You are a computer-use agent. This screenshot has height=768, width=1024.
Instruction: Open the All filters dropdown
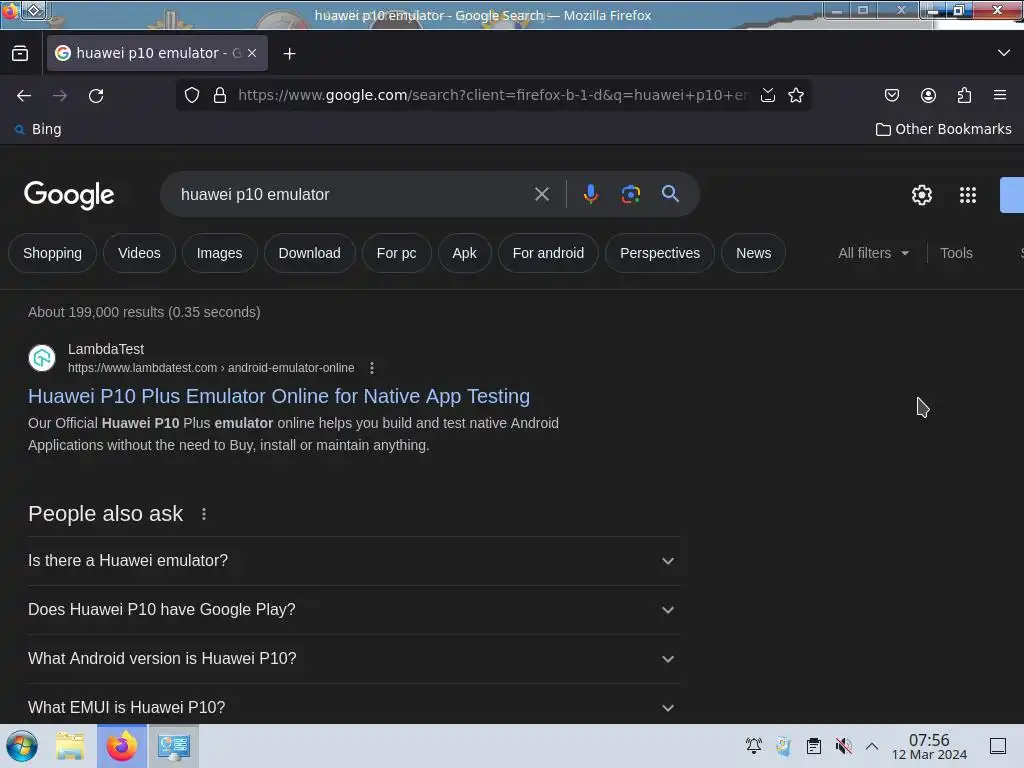pyautogui.click(x=873, y=253)
